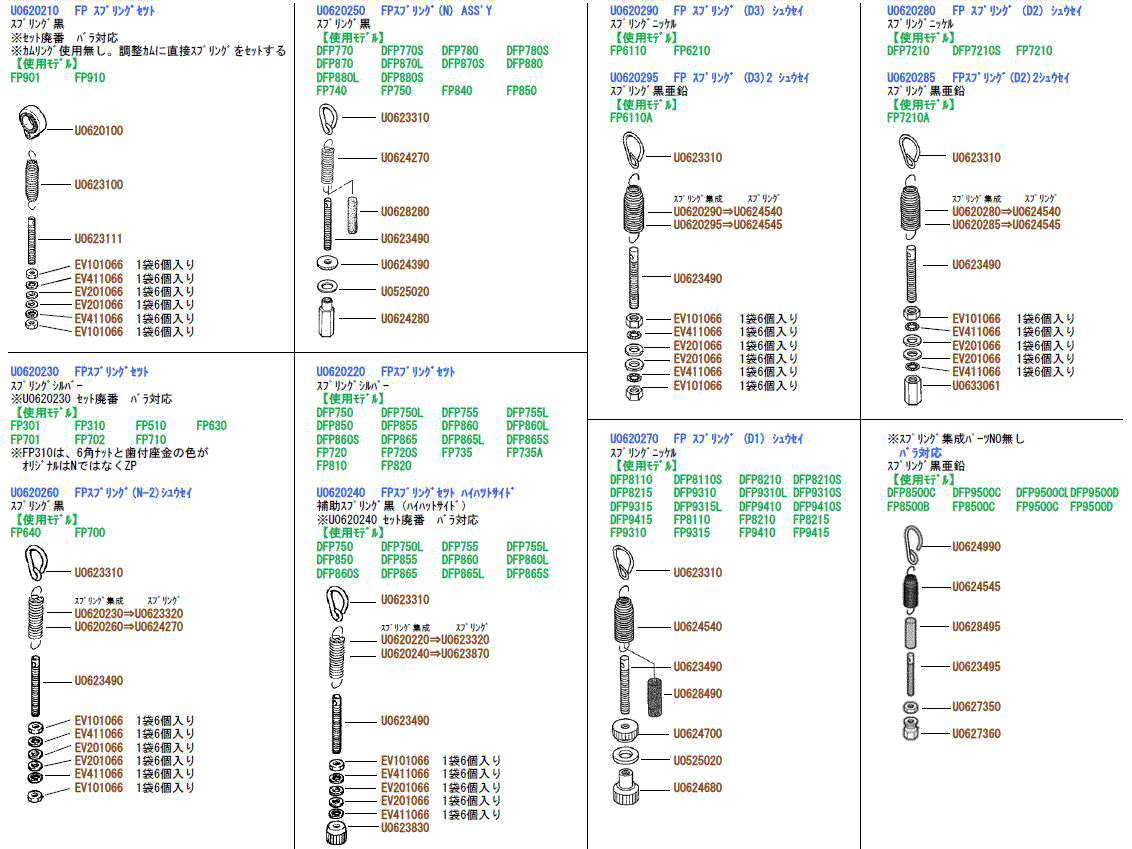Click the threaded rod drawing beside U0623111
Screen dimensions: 1132x849
(x=32, y=240)
